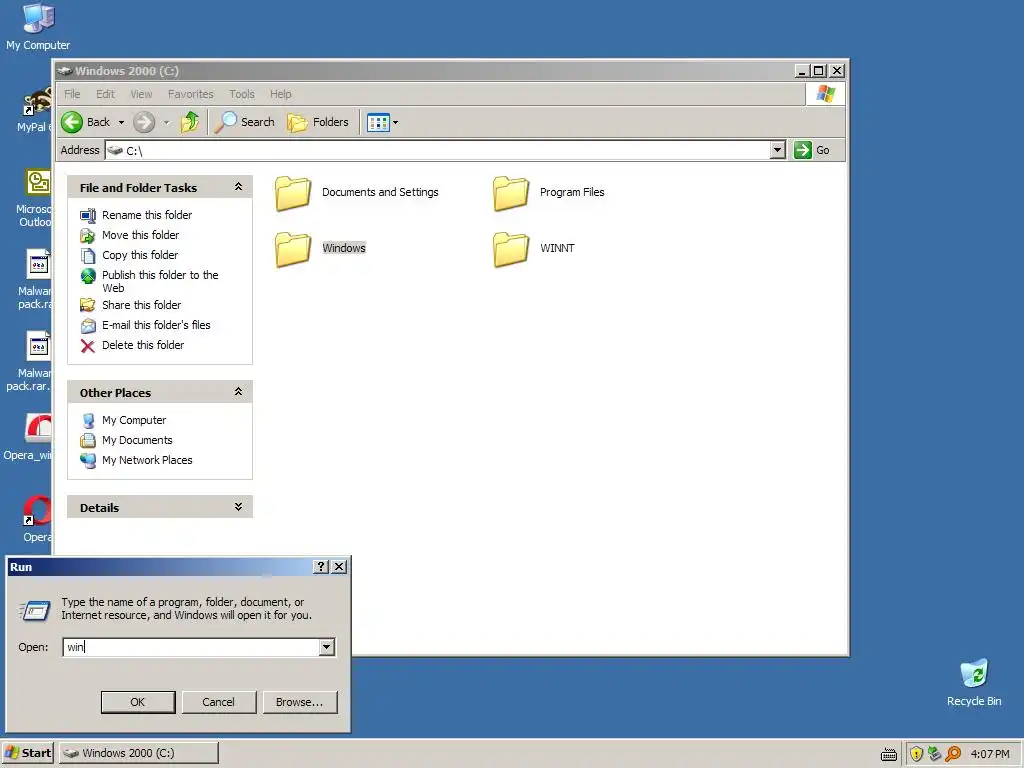Open Search with magnifier icon
This screenshot has height=768, width=1024.
tap(245, 122)
